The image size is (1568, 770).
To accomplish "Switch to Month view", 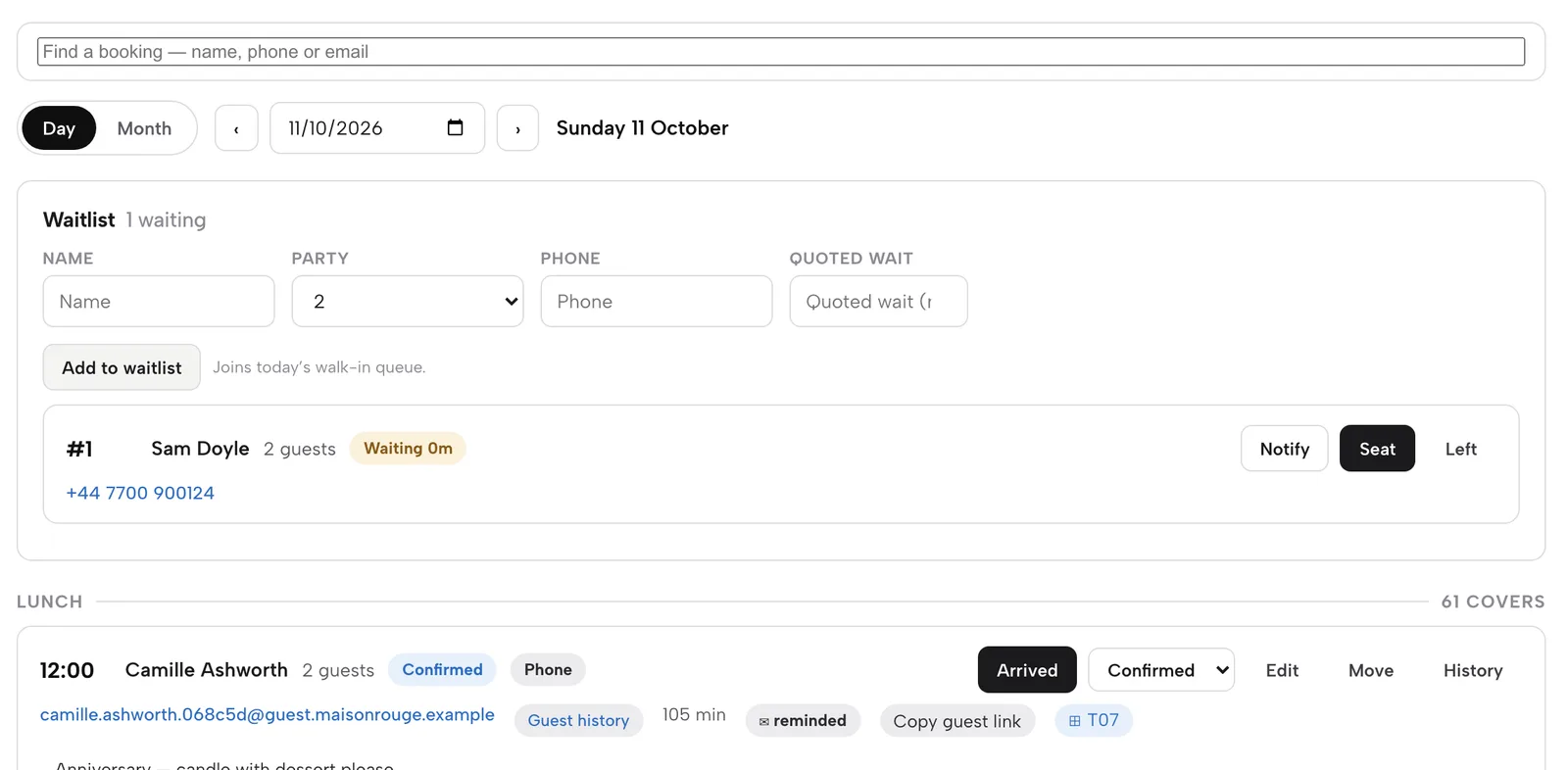I will click(x=144, y=128).
